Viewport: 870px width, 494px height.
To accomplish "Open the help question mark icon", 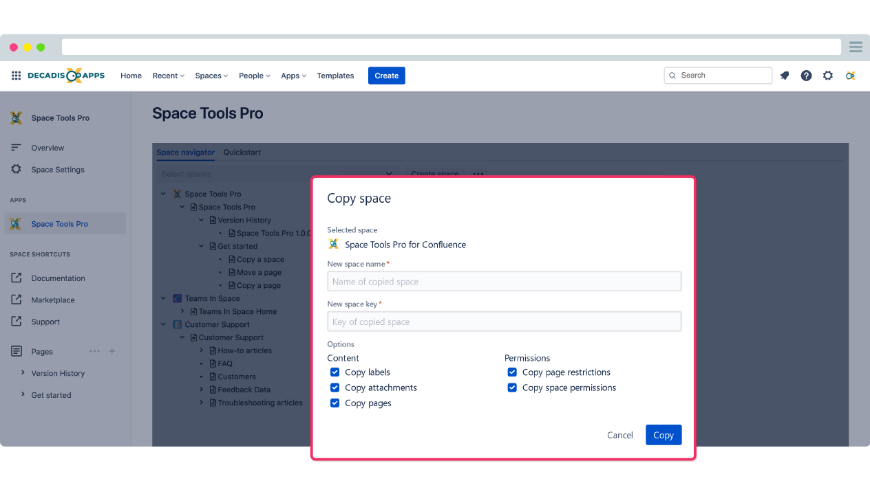I will tap(806, 75).
